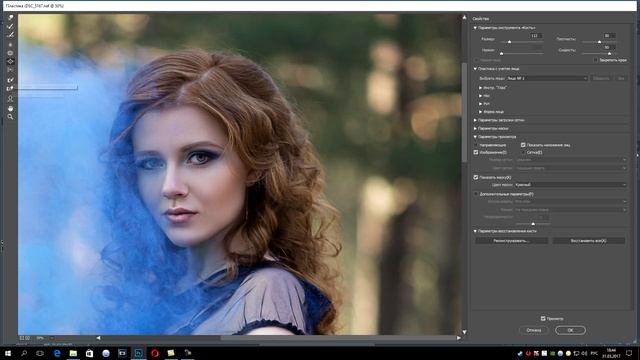The height and width of the screenshot is (360, 640).
Task: Select the Twirl Clockwise tool
Action: [10, 44]
